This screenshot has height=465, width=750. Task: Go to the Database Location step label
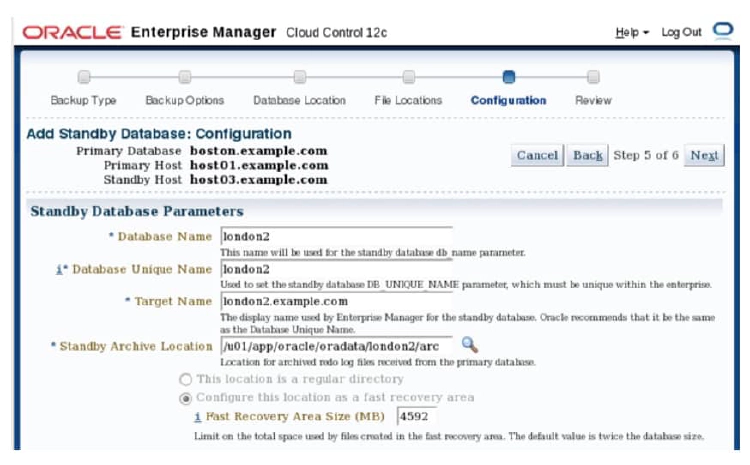tap(299, 100)
